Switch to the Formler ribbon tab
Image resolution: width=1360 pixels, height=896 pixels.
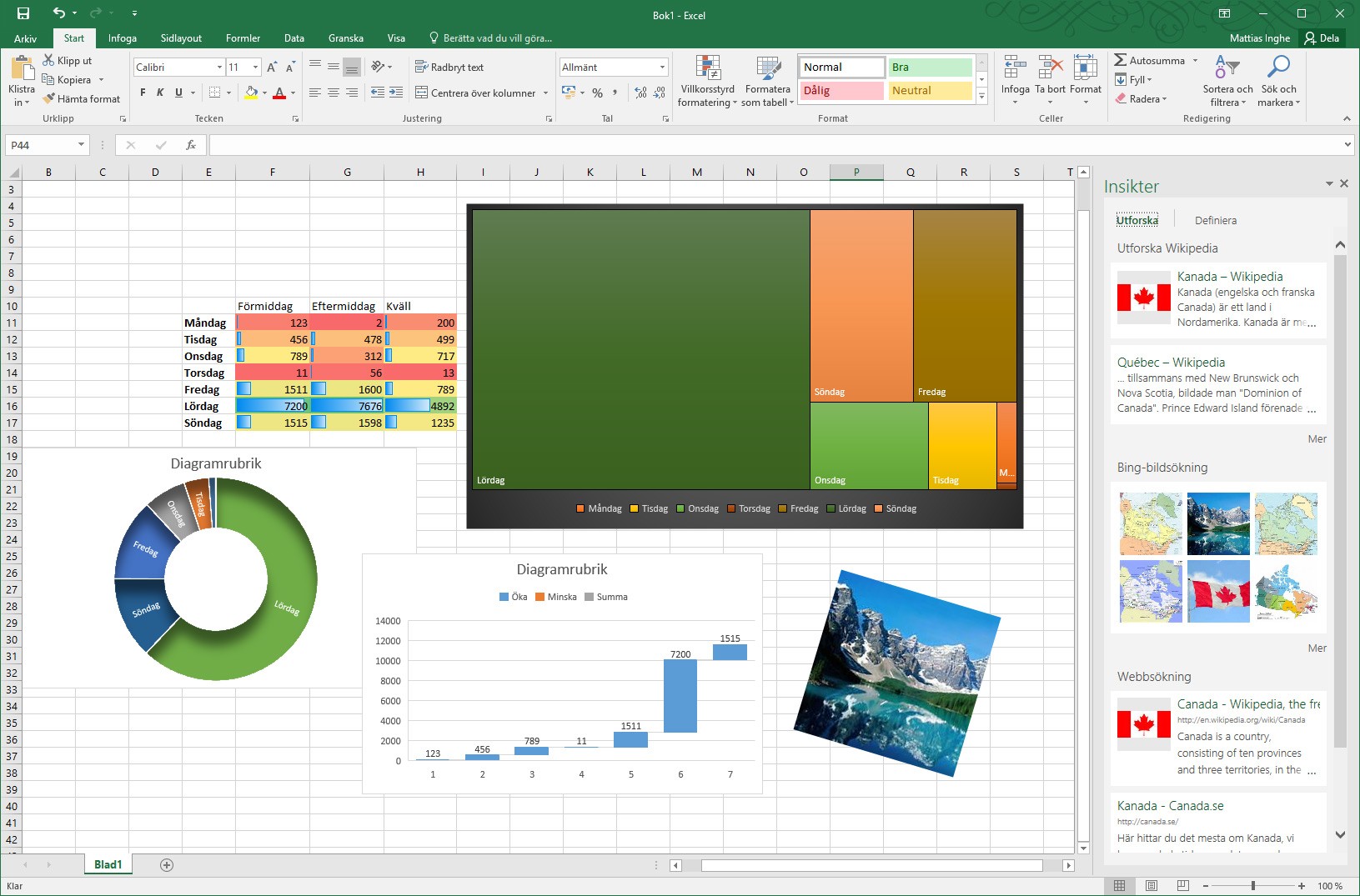pos(243,38)
